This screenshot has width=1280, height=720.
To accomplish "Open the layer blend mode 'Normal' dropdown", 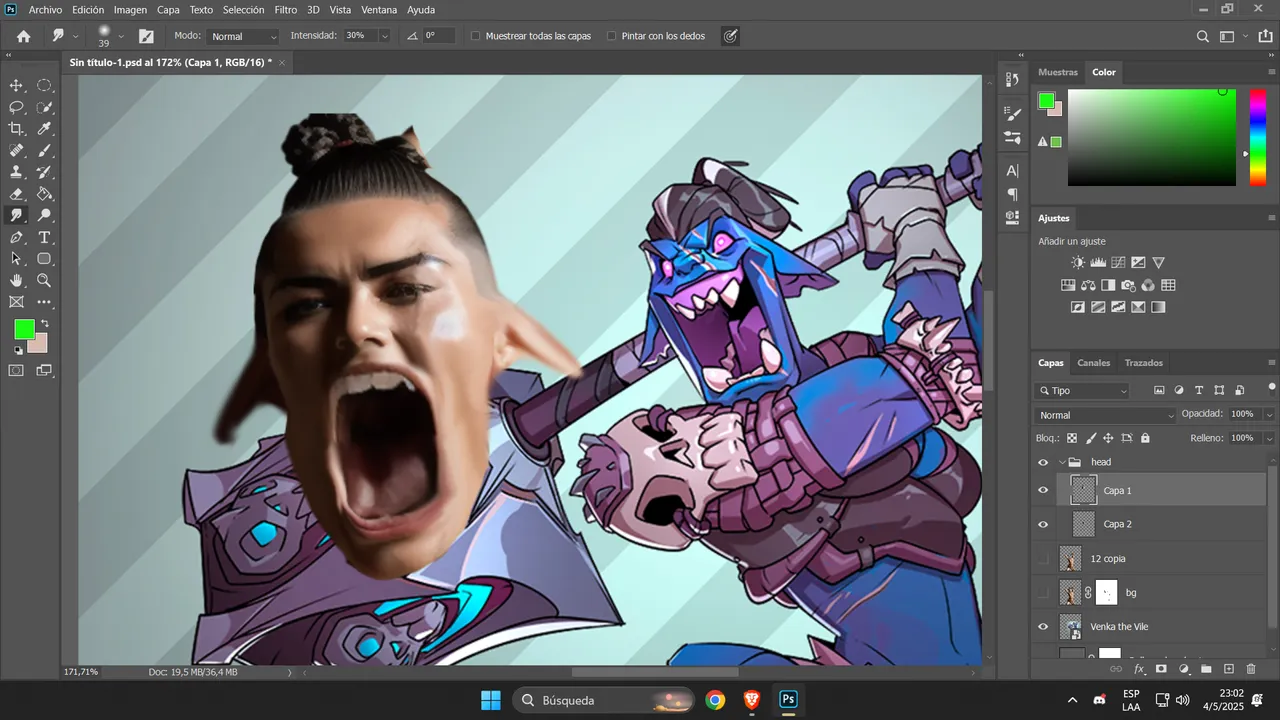I will click(x=1106, y=415).
